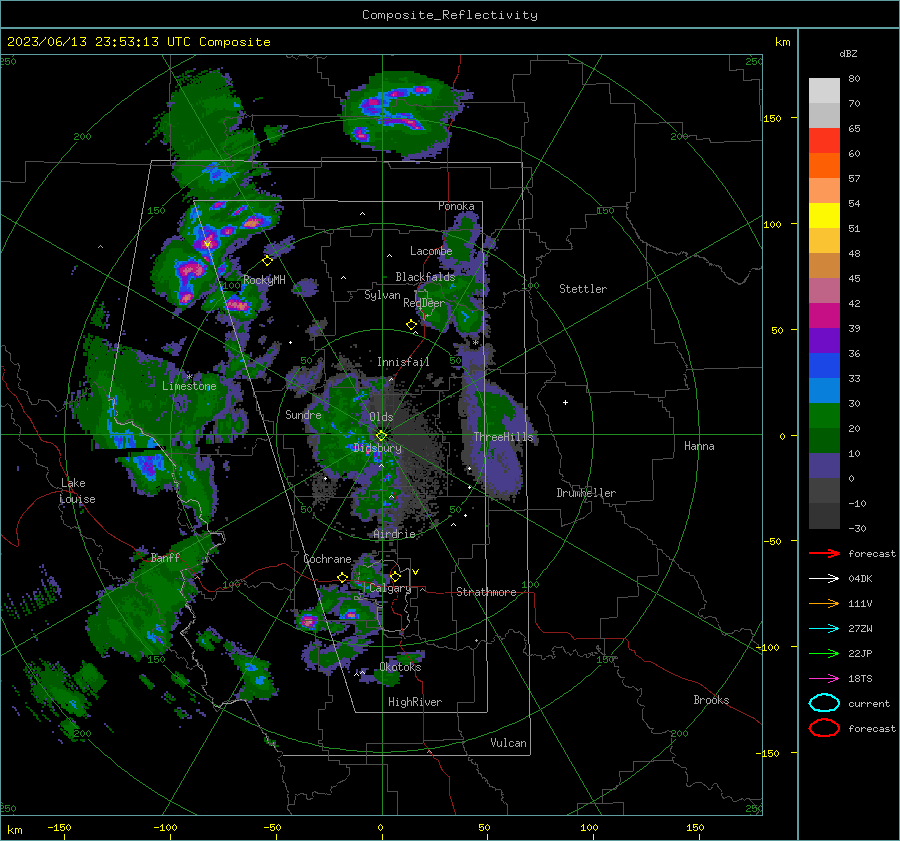Click the 'Calgary' map label
The image size is (900, 841).
point(390,588)
